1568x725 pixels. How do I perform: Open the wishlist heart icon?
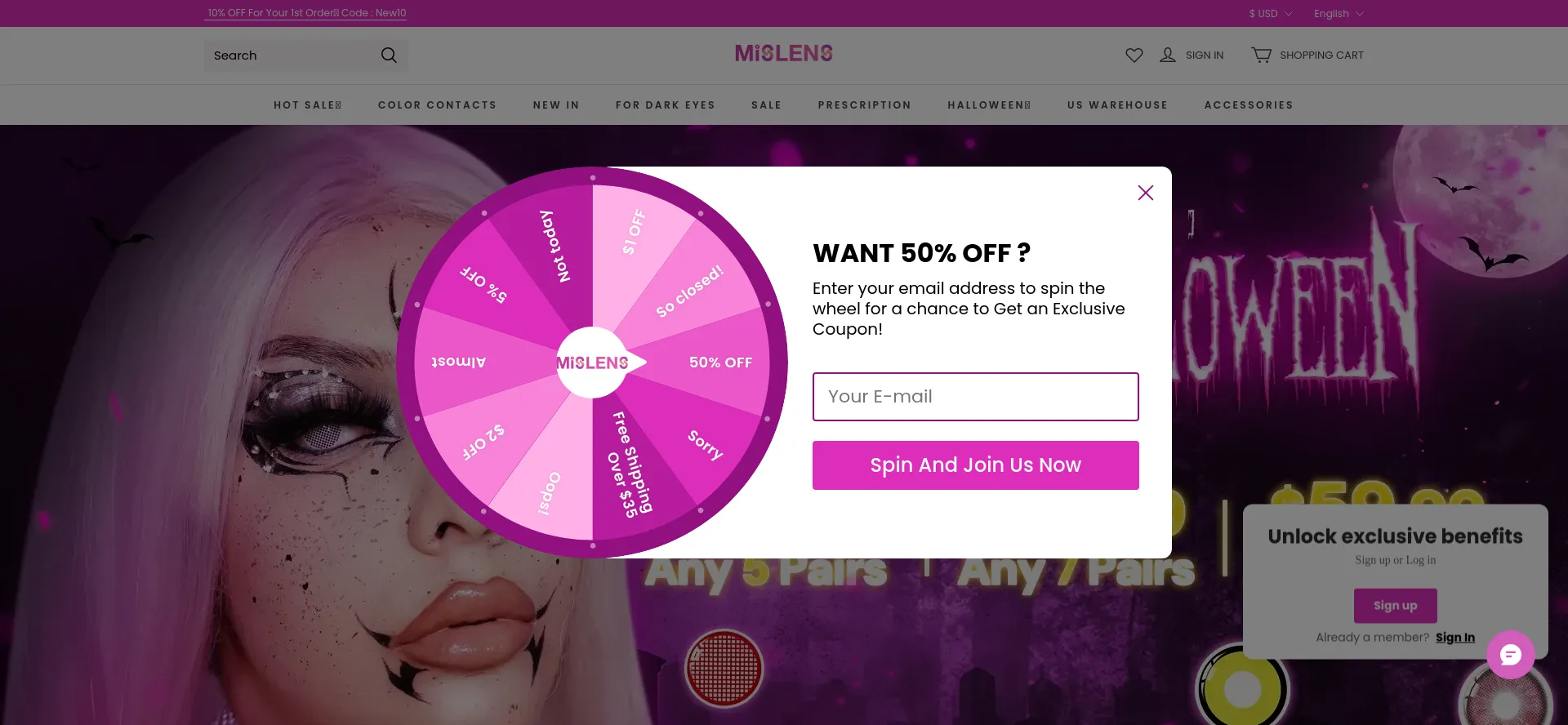click(x=1134, y=56)
